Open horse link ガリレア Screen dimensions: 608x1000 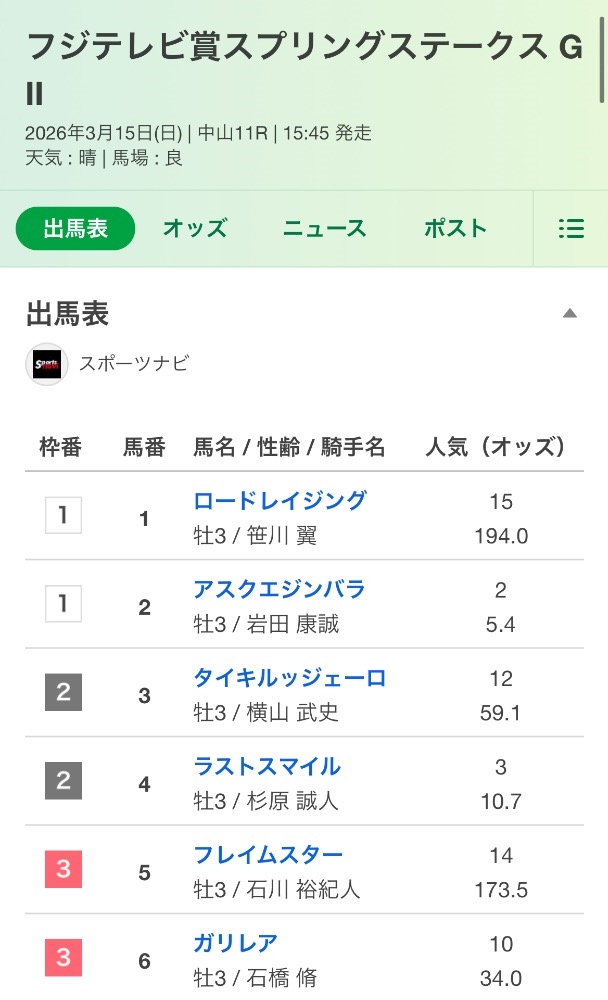pyautogui.click(x=236, y=943)
